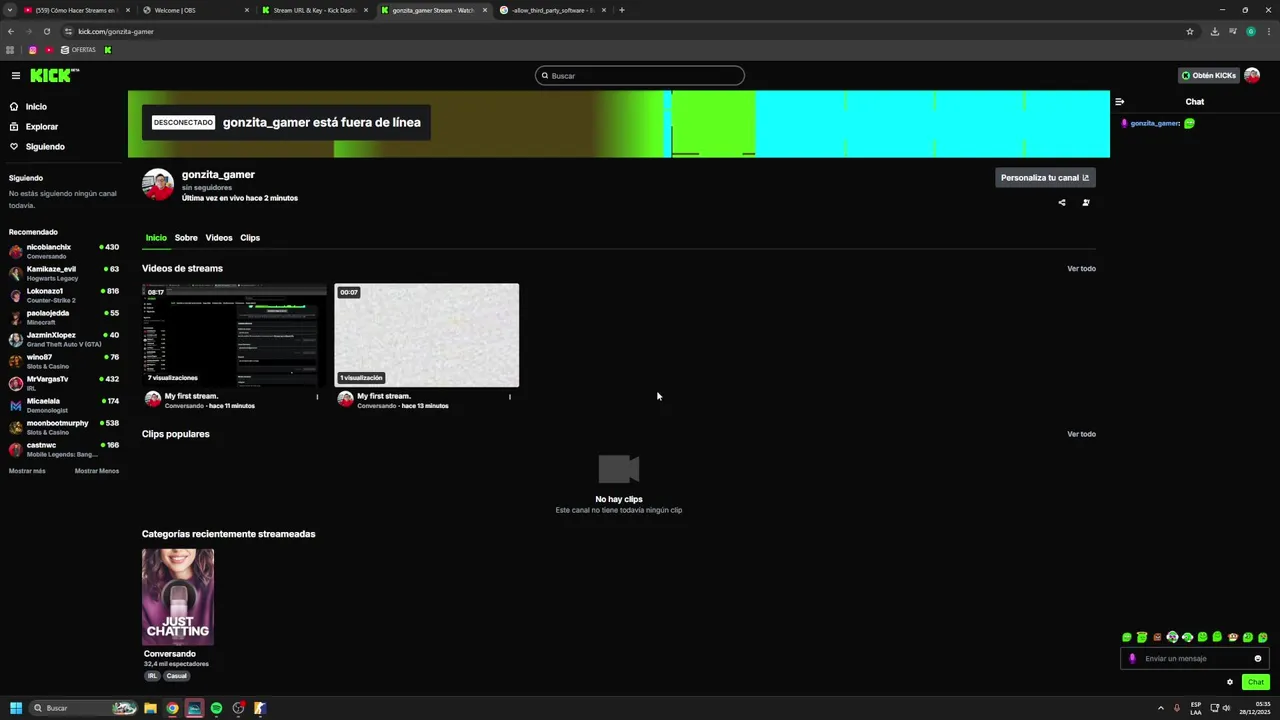Open recommended channel paolaojedda
Image resolution: width=1280 pixels, height=720 pixels.
point(64,317)
